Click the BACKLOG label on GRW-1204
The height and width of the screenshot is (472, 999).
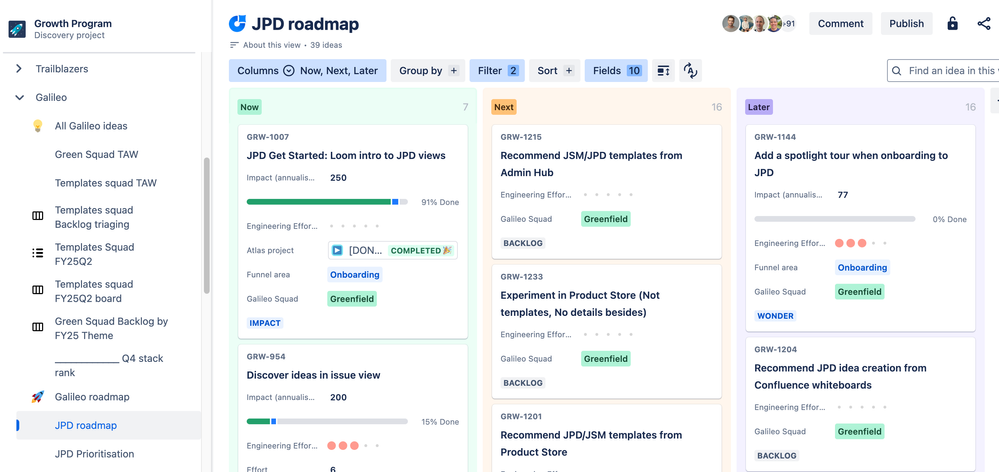pyautogui.click(x=777, y=456)
